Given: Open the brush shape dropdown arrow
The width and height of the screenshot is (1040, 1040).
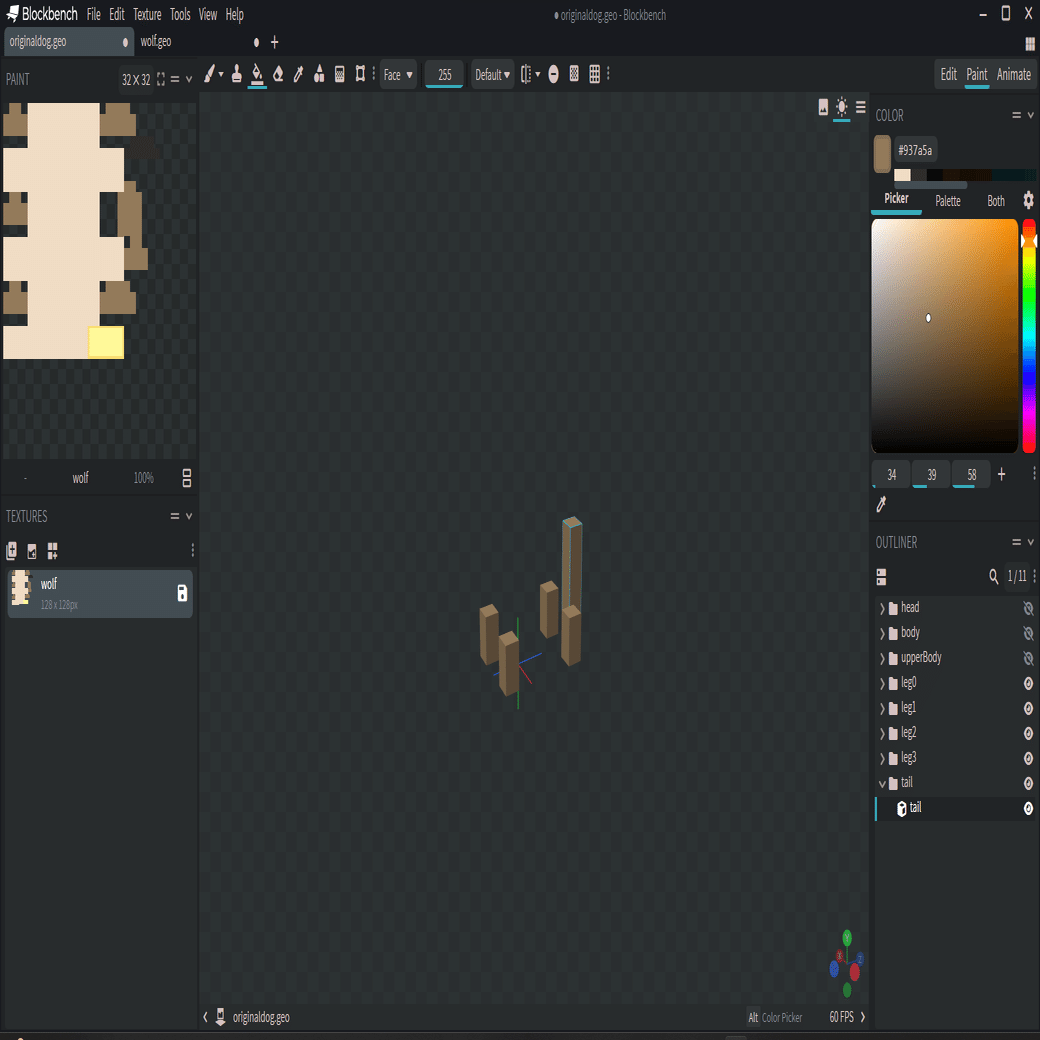Looking at the screenshot, I should [221, 74].
